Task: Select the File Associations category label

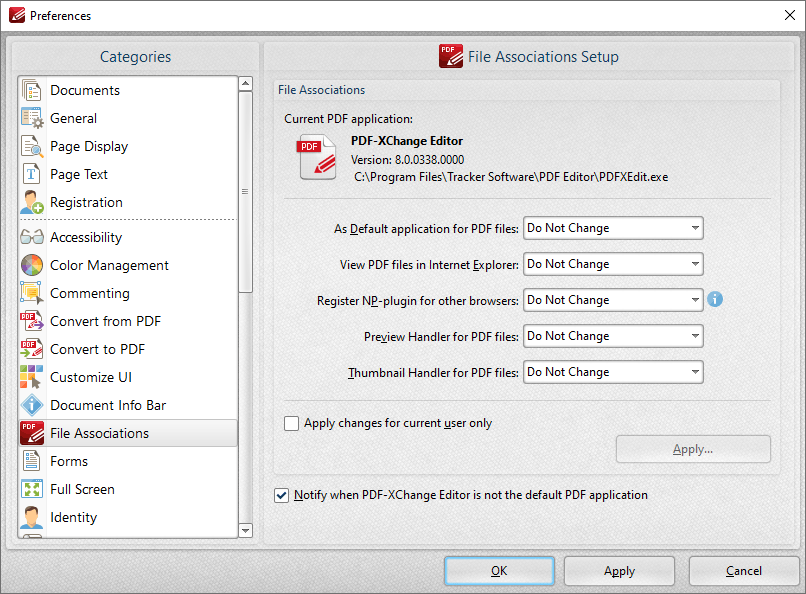Action: point(100,433)
